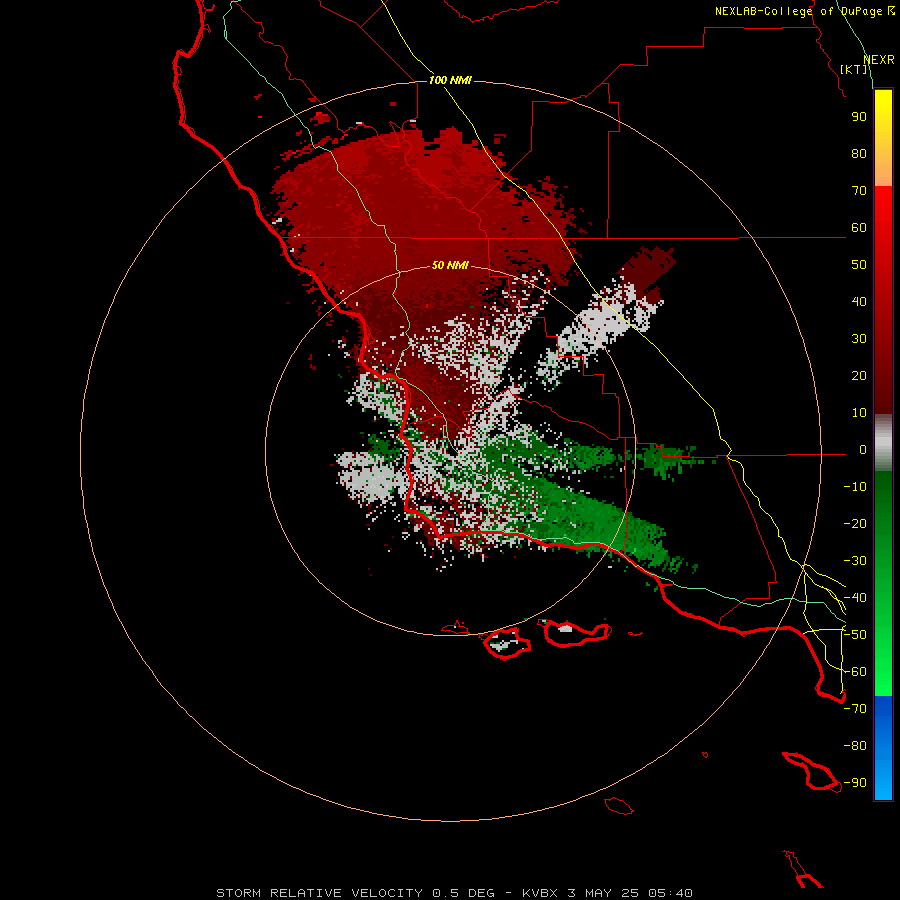Click the positive 10 scale label
The width and height of the screenshot is (900, 900).
pos(859,413)
